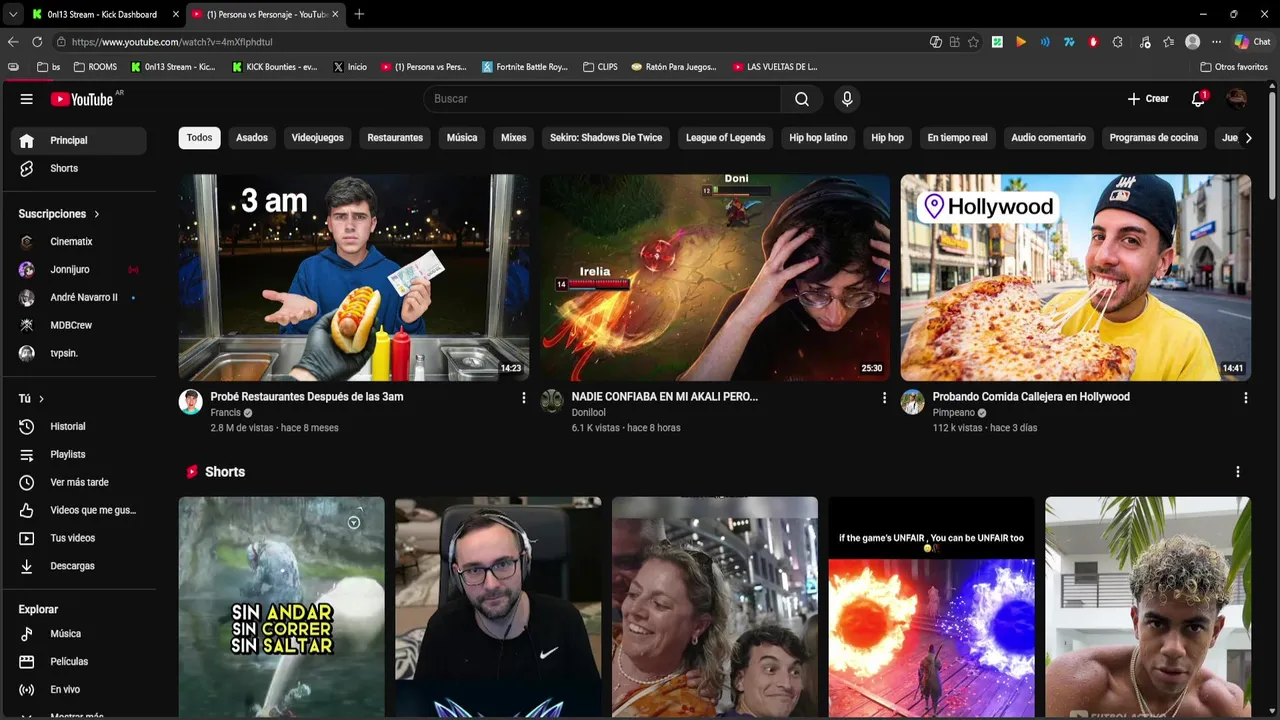Open Música under Explorar
The width and height of the screenshot is (1280, 720).
(x=79, y=634)
